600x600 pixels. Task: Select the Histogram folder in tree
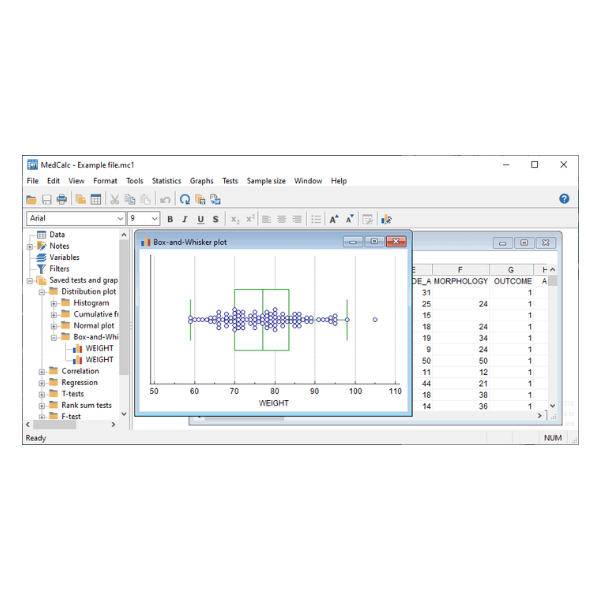coord(91,303)
